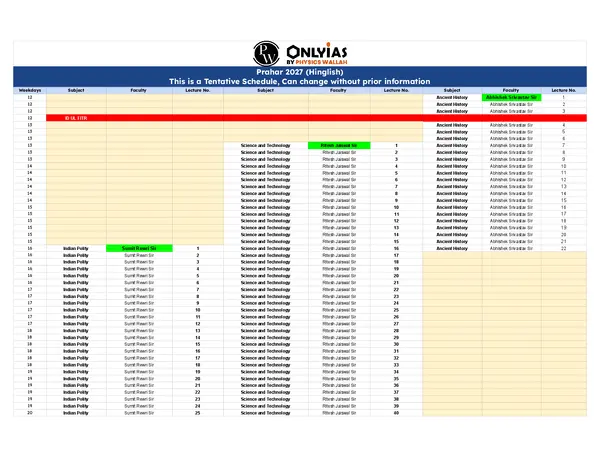The width and height of the screenshot is (600, 464).
Task: Click Indian Polity lecture number 1 cell
Action: tap(198, 248)
